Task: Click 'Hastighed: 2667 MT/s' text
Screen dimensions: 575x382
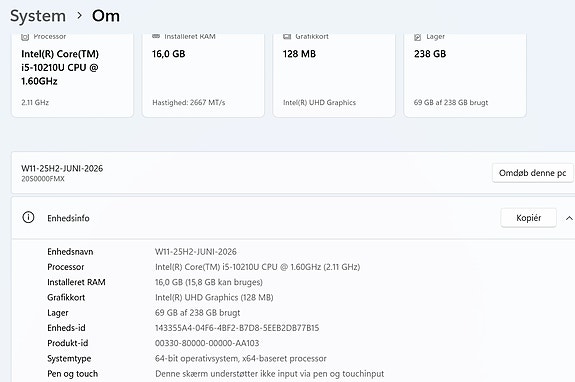Action: pos(188,103)
